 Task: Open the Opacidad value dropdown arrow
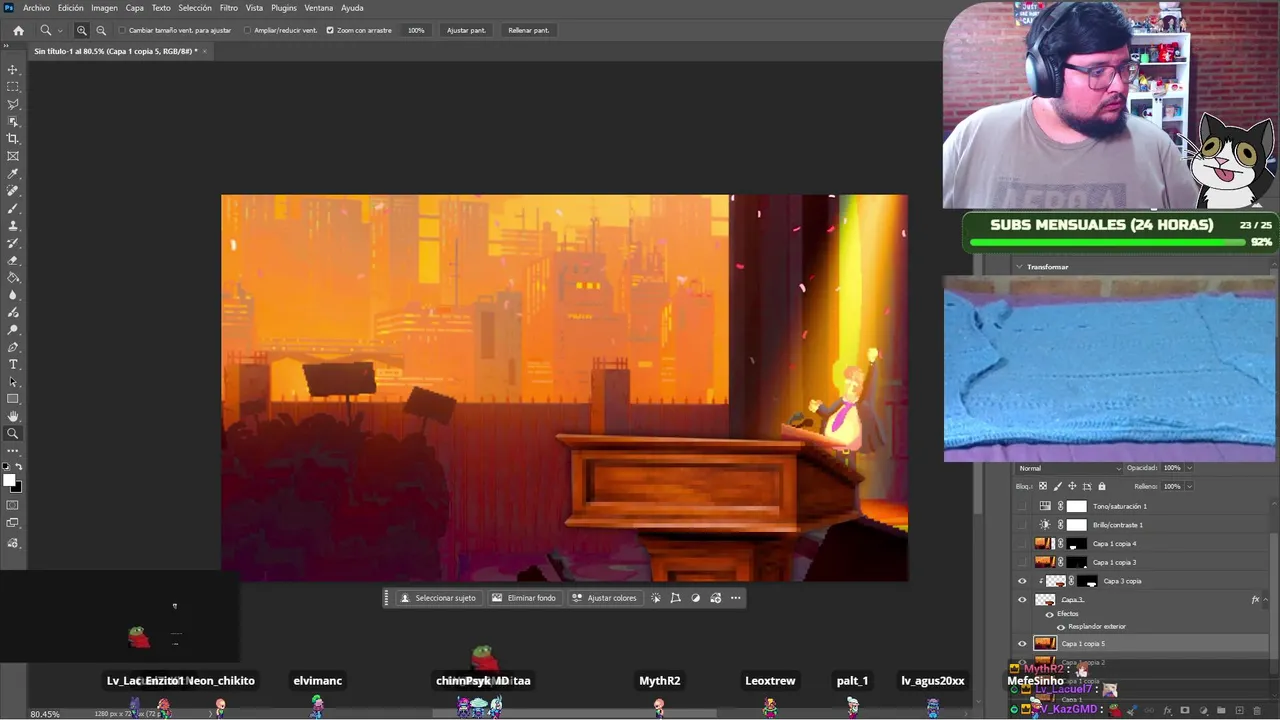click(1190, 468)
